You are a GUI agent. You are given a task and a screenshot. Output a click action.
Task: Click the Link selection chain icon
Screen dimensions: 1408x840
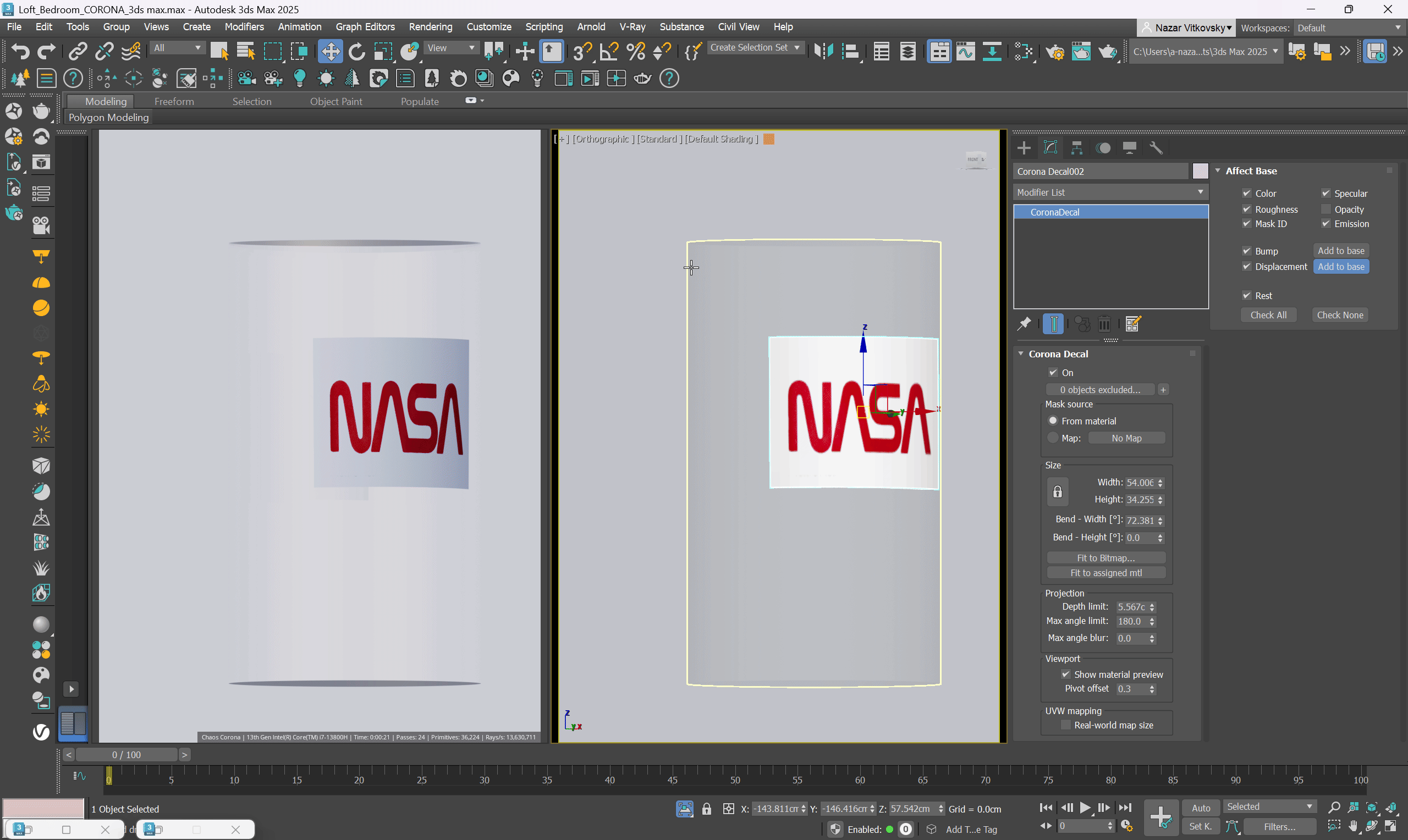(78, 52)
